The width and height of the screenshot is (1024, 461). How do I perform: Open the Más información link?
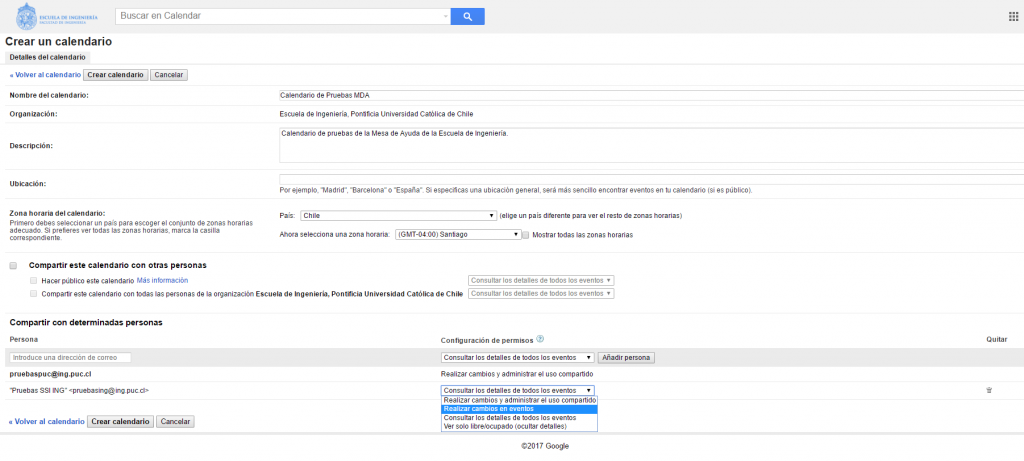162,280
